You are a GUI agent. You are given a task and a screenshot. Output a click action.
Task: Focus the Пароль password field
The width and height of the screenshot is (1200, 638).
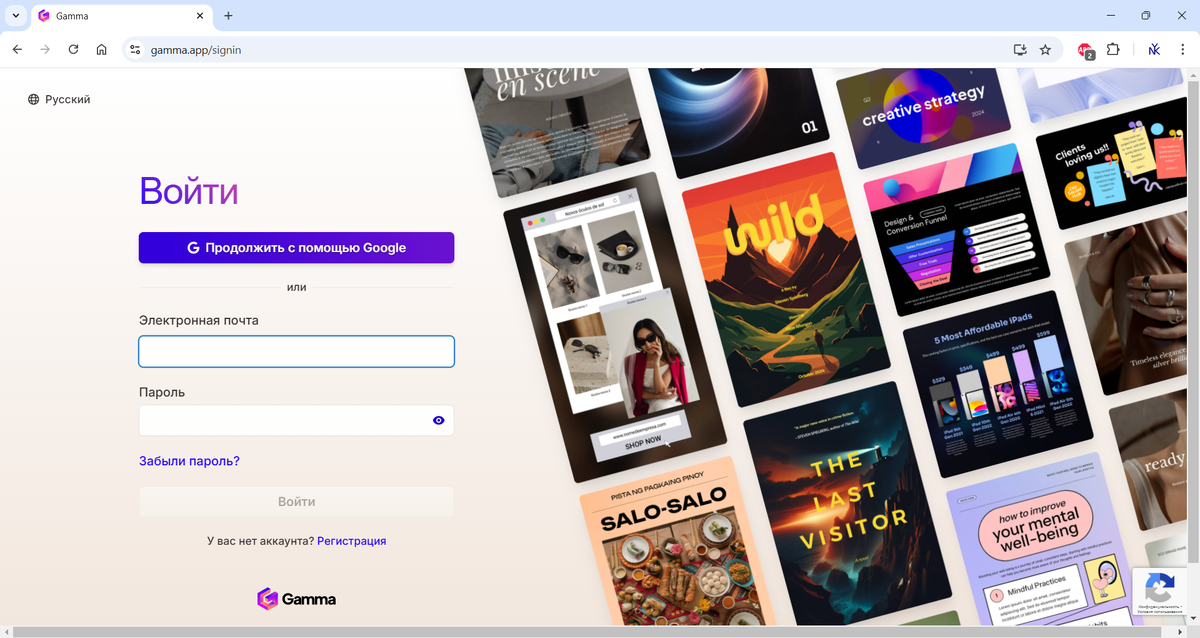click(296, 420)
